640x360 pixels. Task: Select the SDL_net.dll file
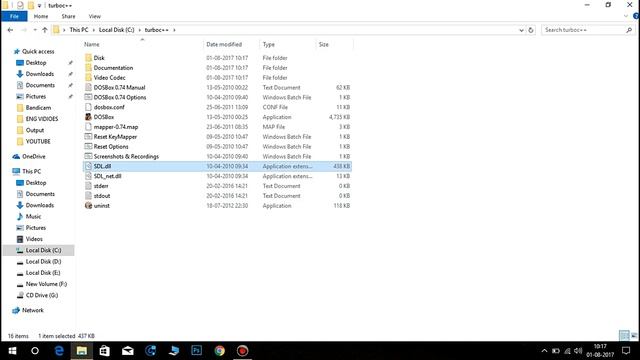click(x=107, y=176)
